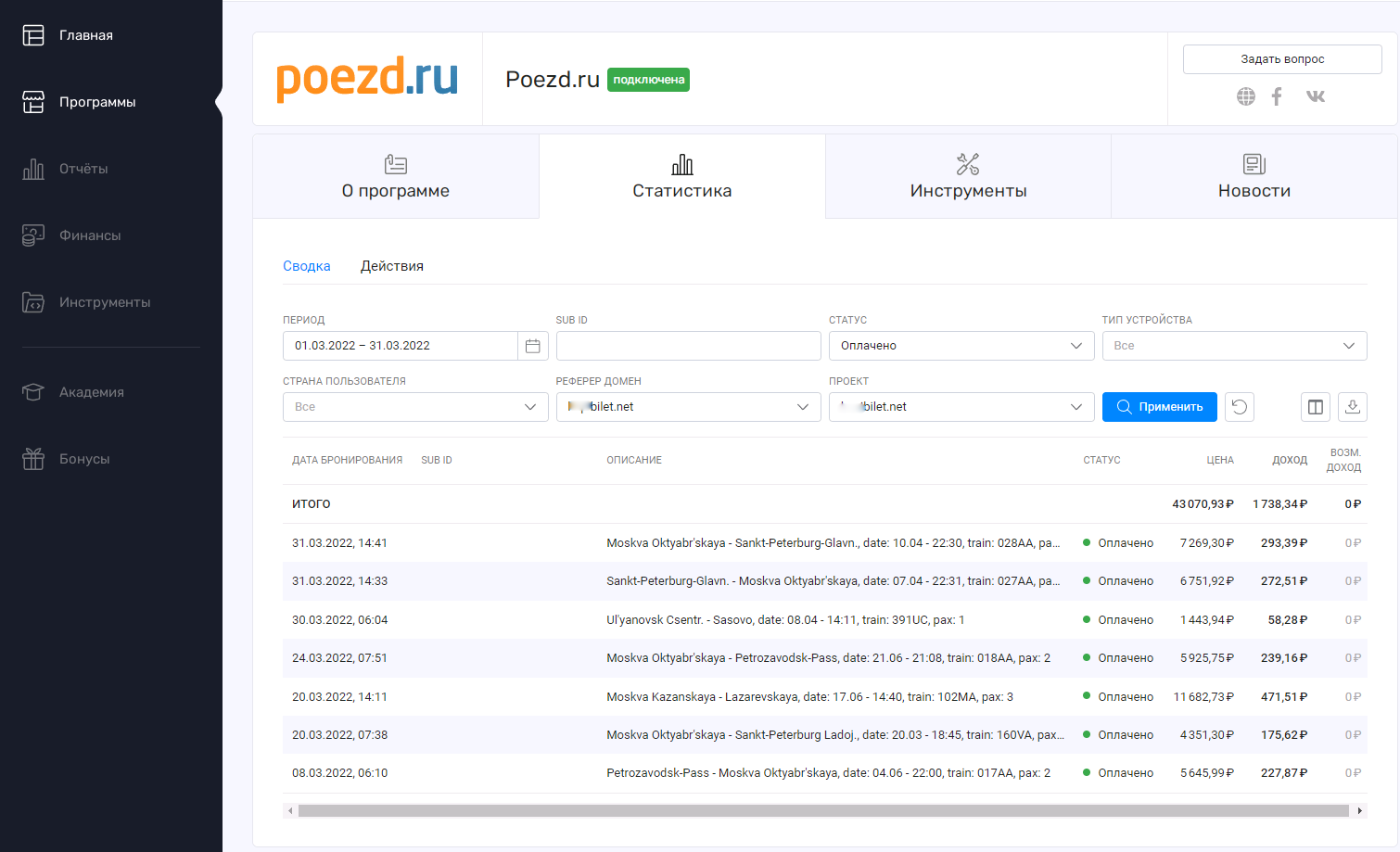Click the Sub ID input field
Screen dimensions: 1400x852
(689, 346)
